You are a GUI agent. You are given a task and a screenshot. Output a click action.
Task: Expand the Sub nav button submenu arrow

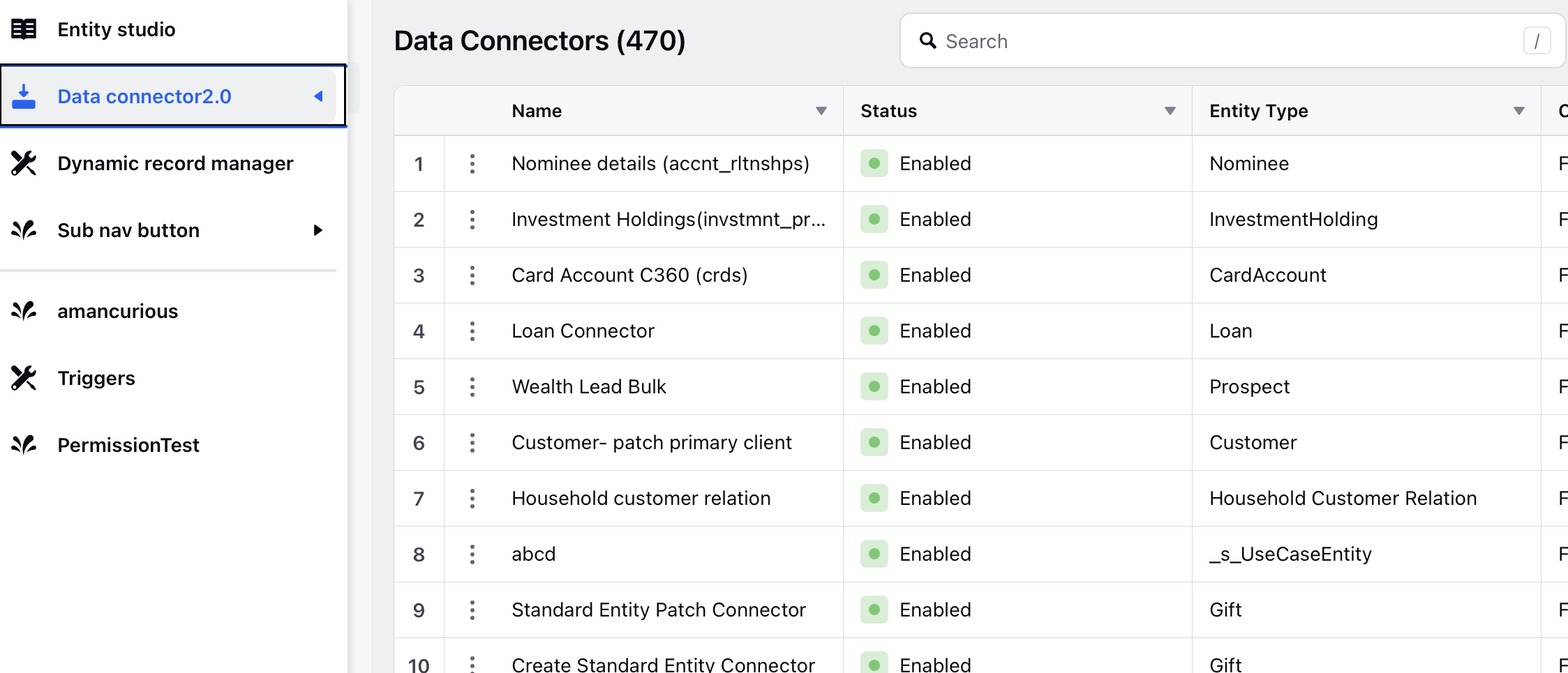tap(318, 230)
